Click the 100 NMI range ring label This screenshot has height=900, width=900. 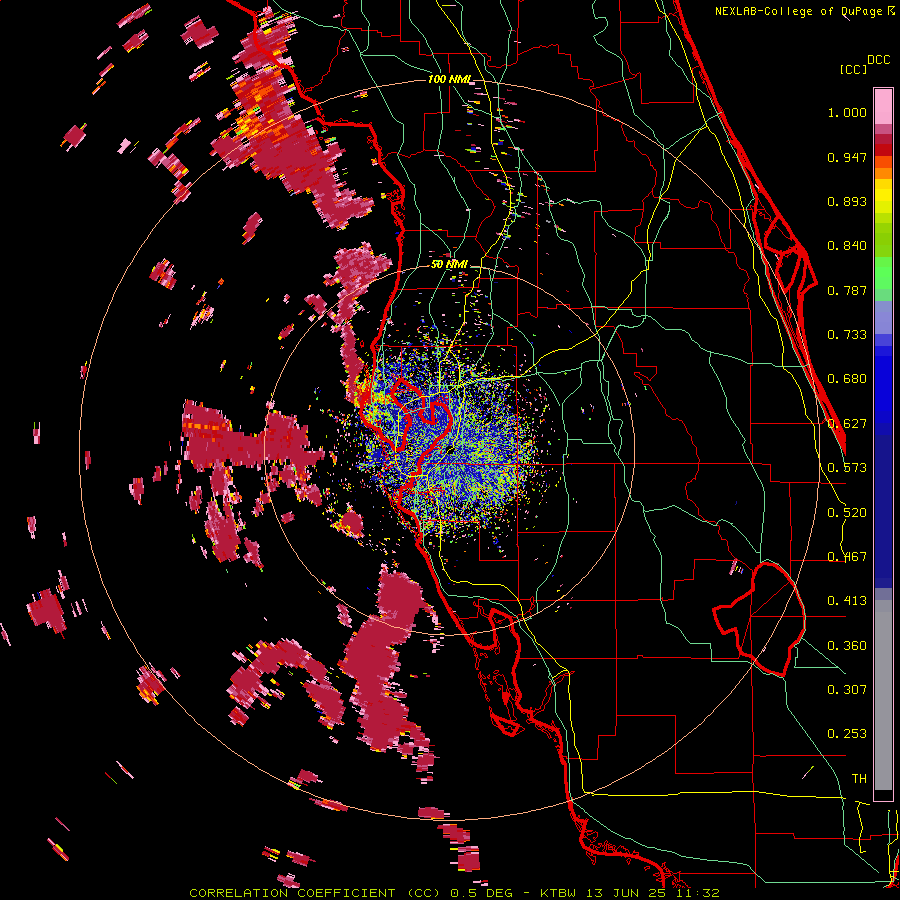tap(450, 79)
